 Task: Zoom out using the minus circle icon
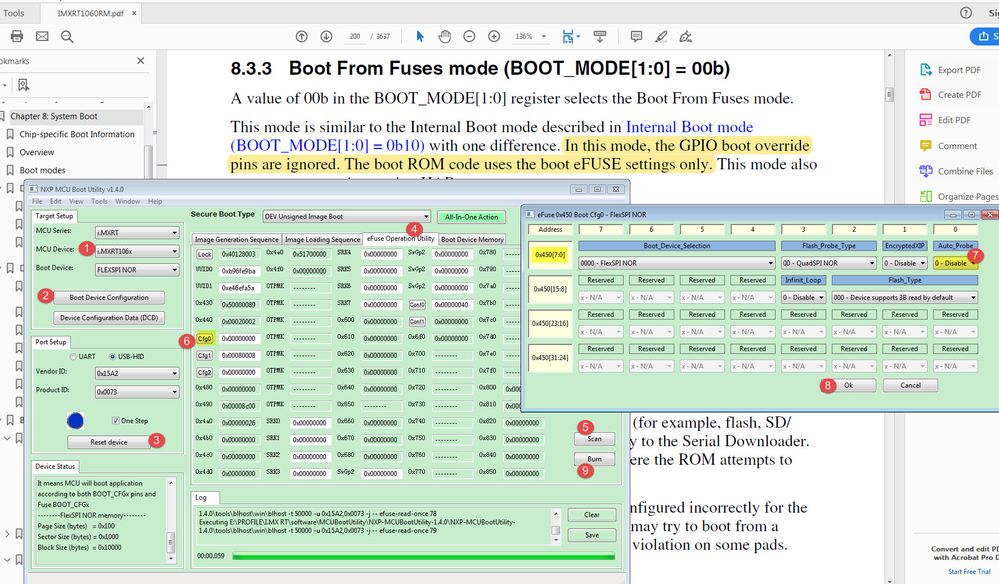(469, 37)
